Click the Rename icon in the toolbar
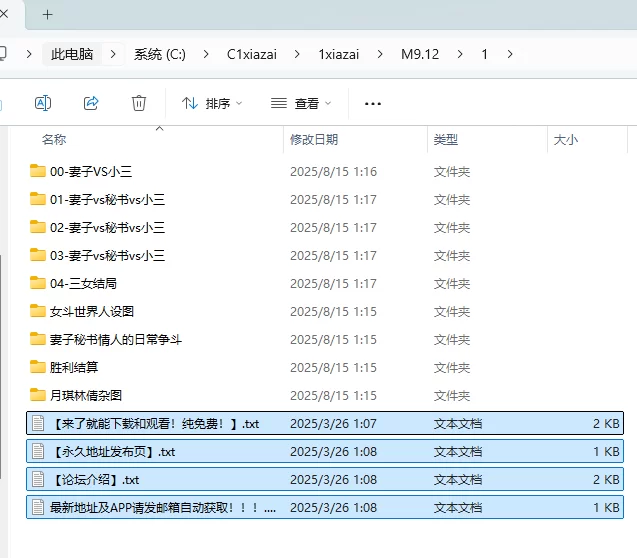The image size is (637, 558). [x=43, y=103]
